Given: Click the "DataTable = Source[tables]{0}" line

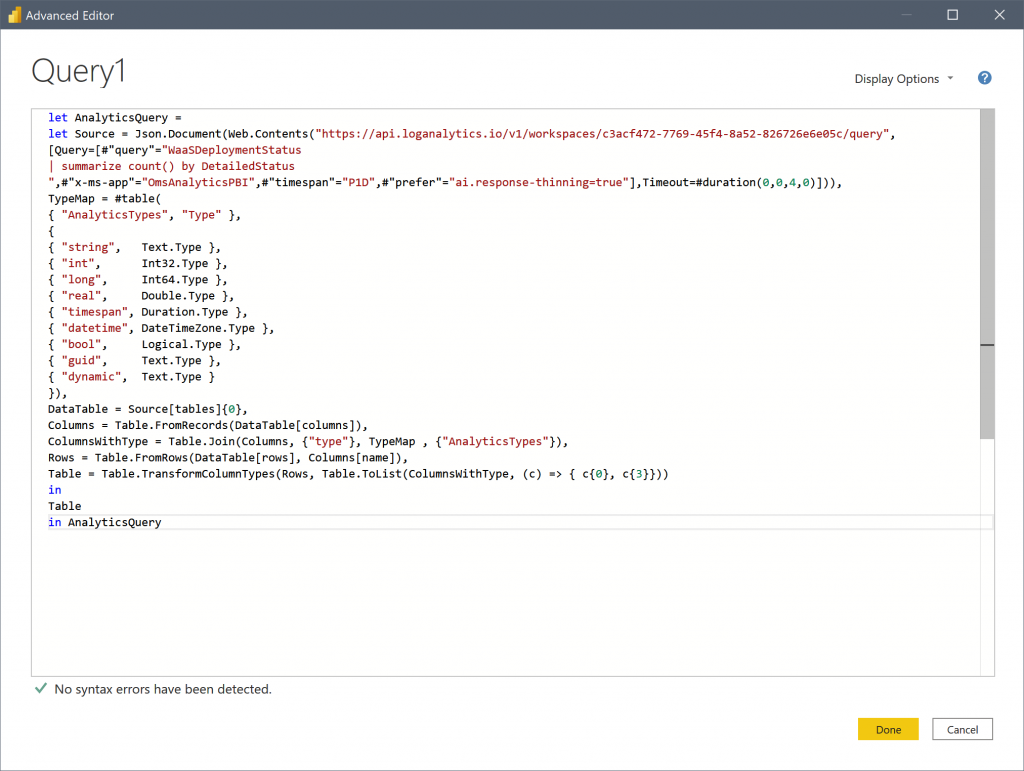Looking at the screenshot, I should [148, 409].
